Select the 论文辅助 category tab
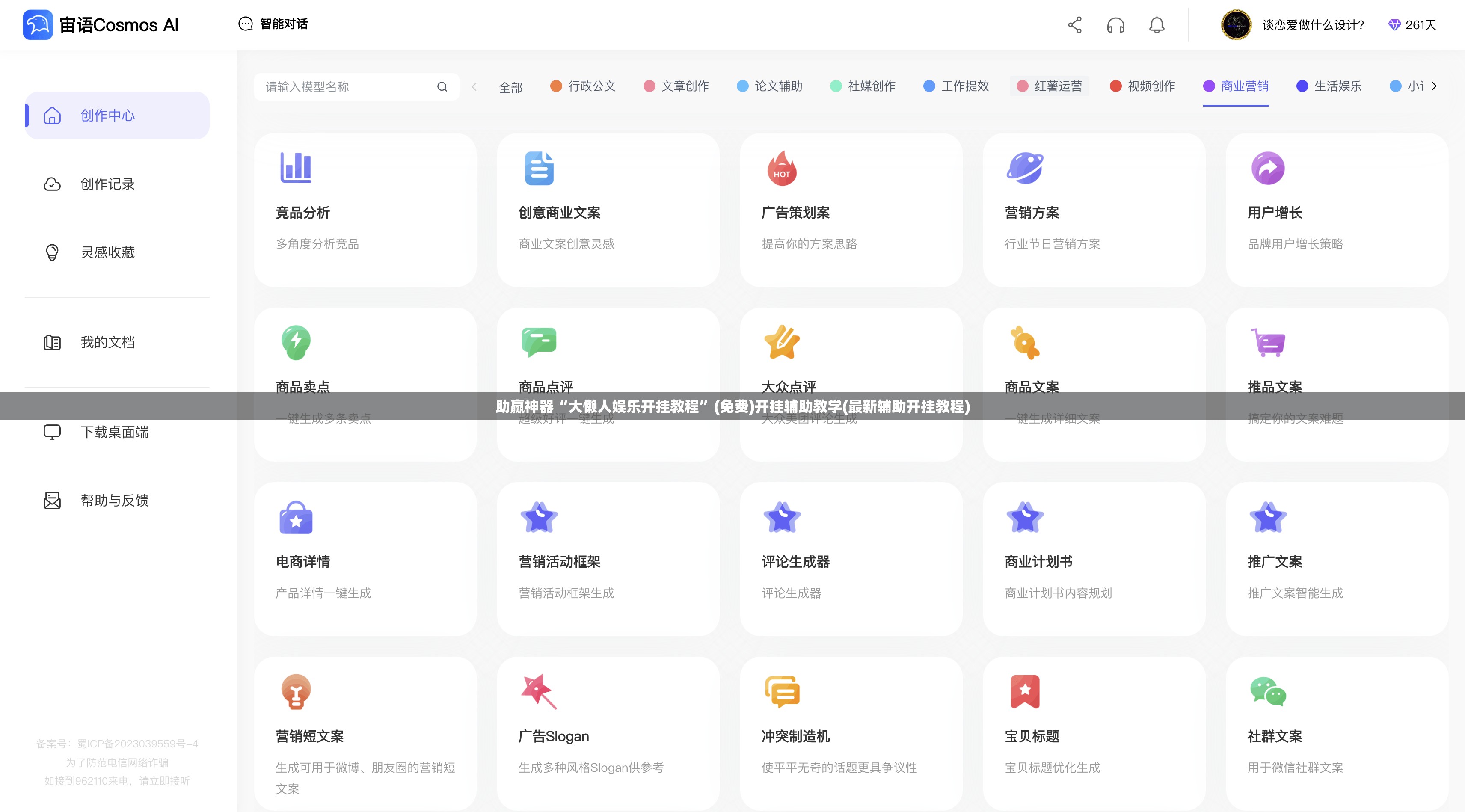The image size is (1465, 812). click(769, 86)
